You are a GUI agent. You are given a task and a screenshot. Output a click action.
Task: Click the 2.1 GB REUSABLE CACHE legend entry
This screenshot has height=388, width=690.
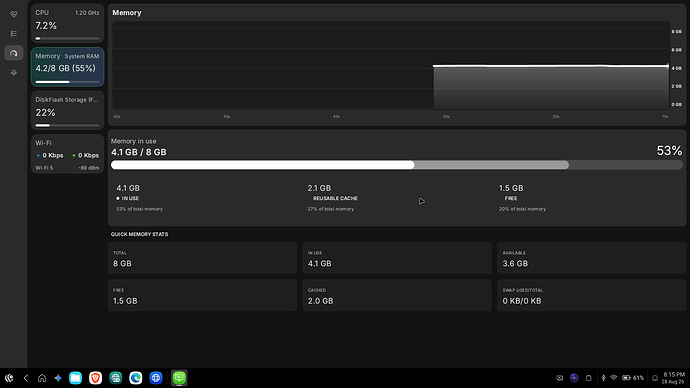click(x=333, y=198)
